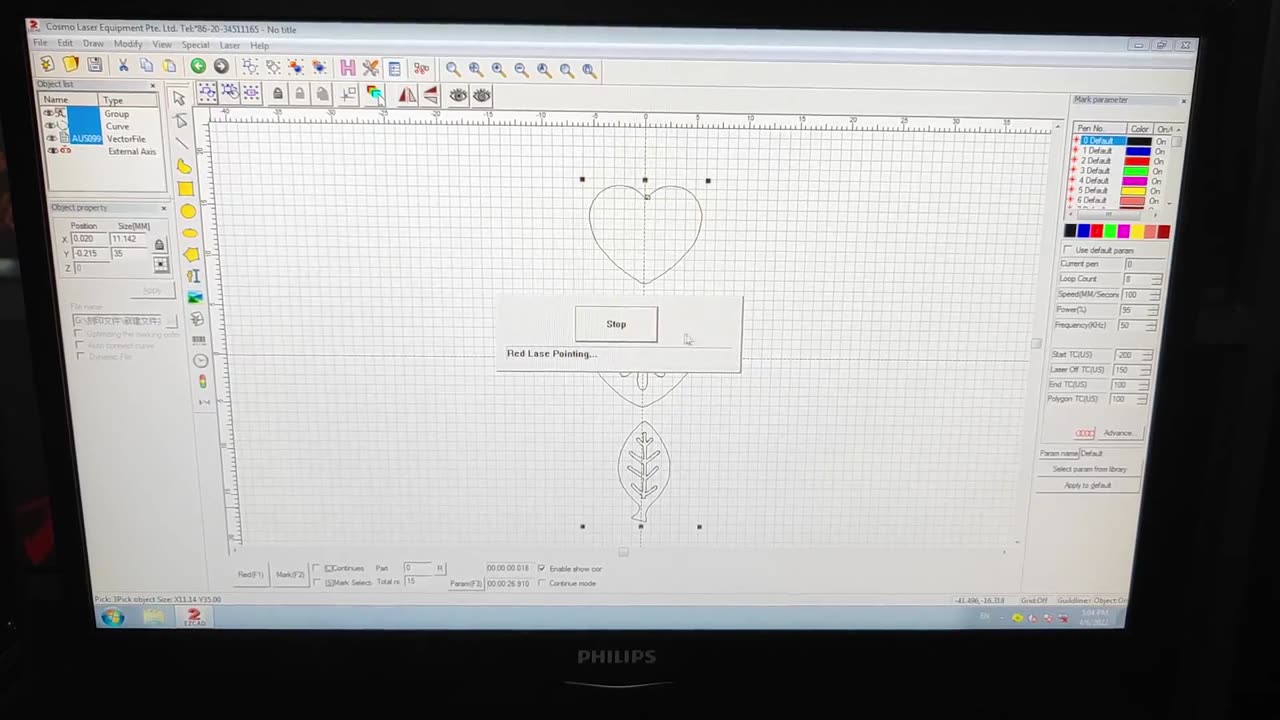Toggle Enable show contour checkbox

(x=541, y=568)
